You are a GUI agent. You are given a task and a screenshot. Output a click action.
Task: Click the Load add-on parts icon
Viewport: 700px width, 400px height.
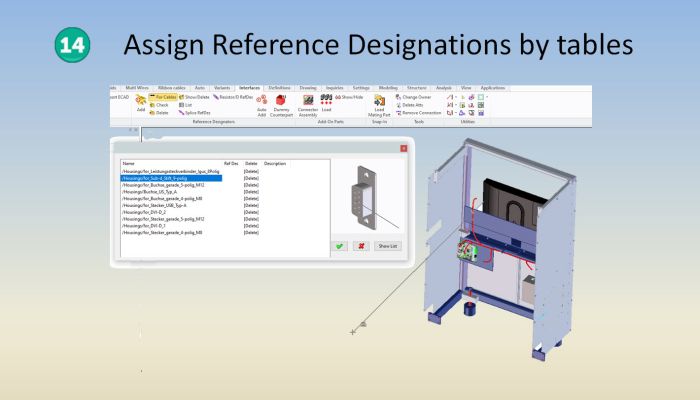pyautogui.click(x=326, y=103)
